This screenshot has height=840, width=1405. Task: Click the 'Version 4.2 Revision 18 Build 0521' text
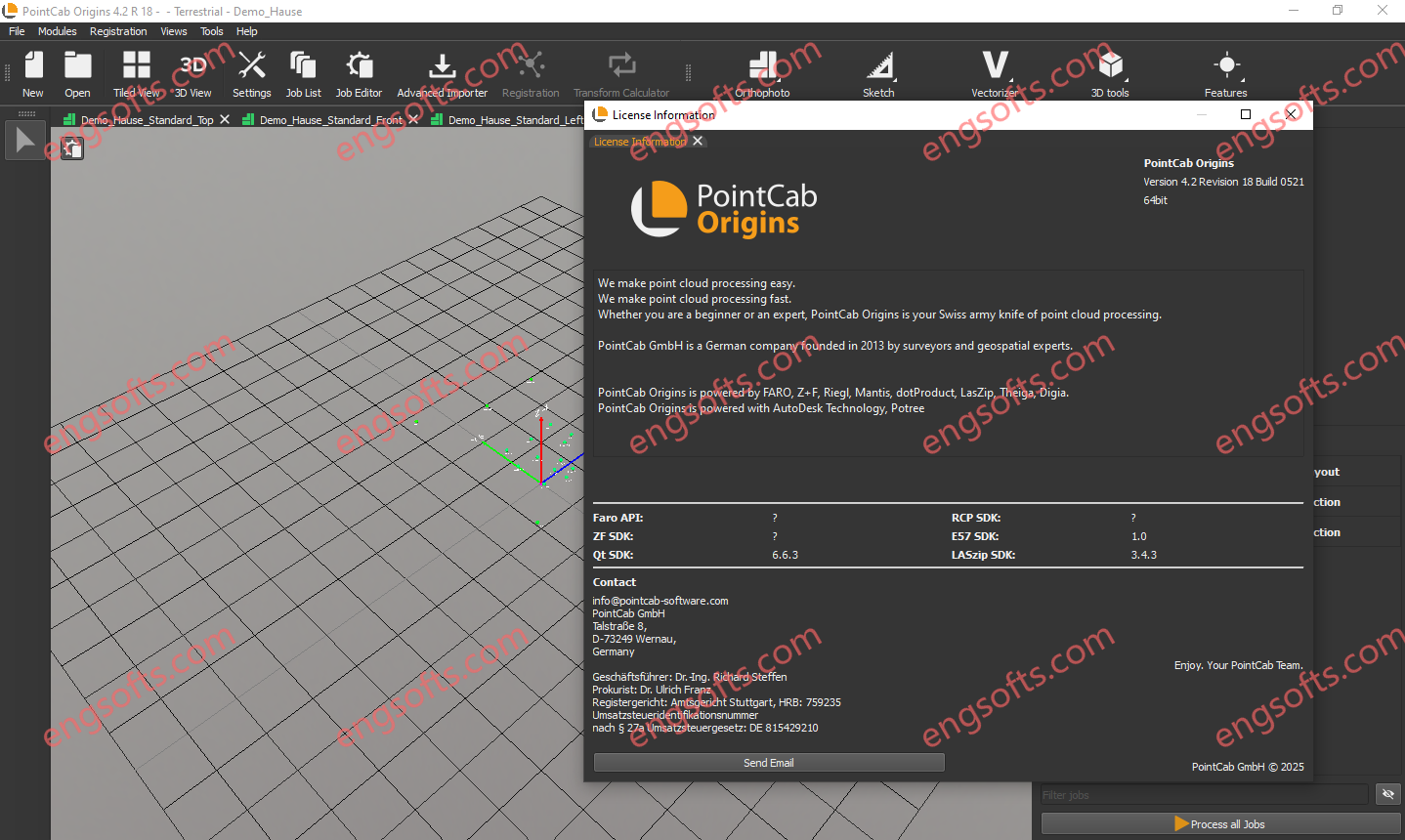1223,182
